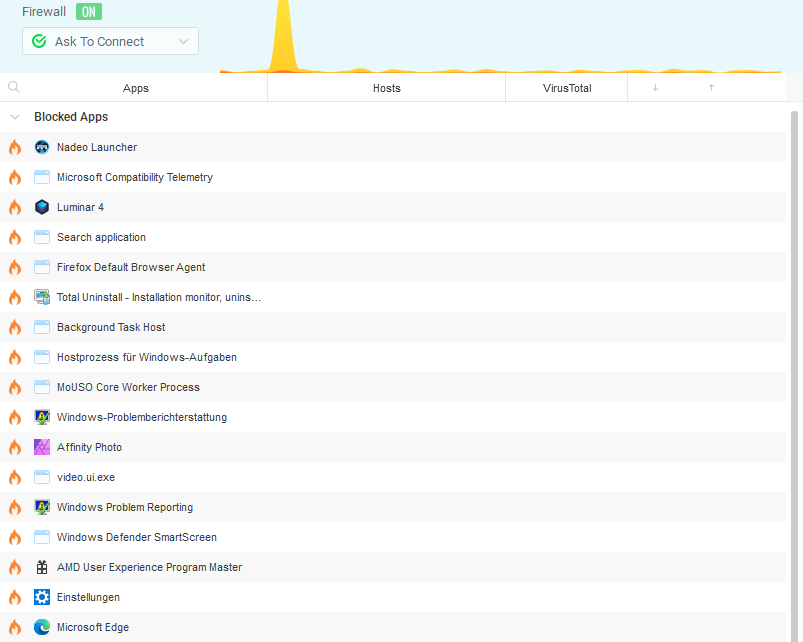This screenshot has height=642, width=803.
Task: Click the Total Uninstall app icon
Action: coord(42,297)
